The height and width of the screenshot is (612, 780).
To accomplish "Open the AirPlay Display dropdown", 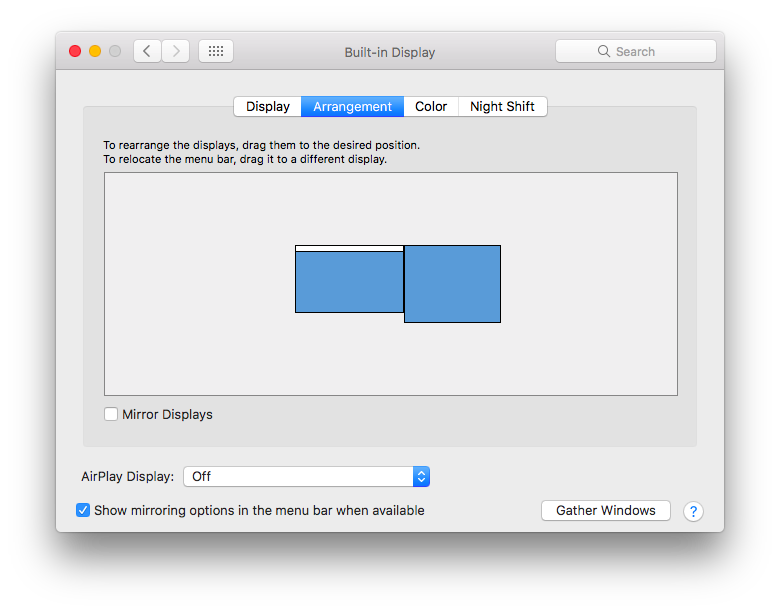I will pyautogui.click(x=306, y=477).
